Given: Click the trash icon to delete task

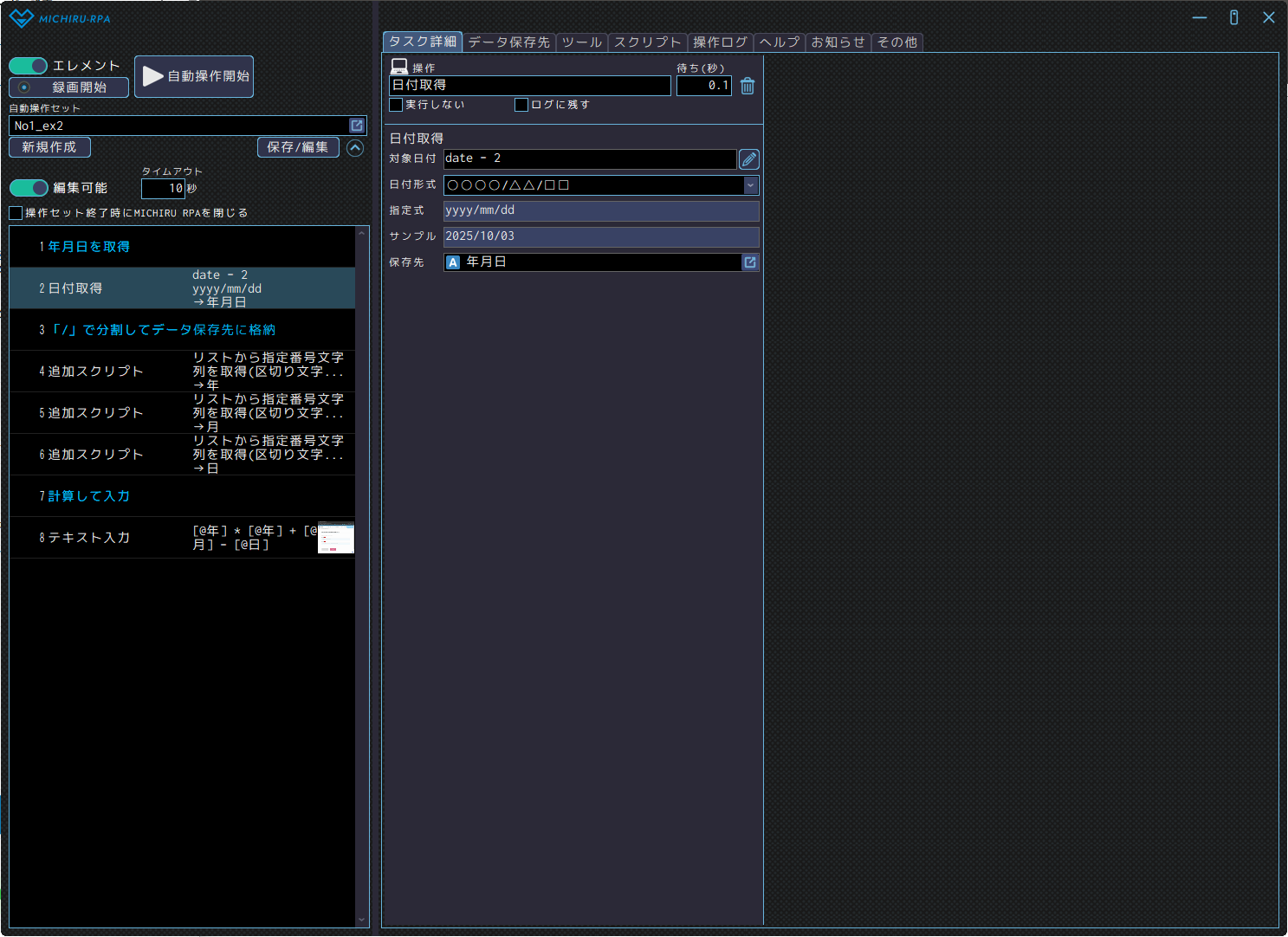Looking at the screenshot, I should click(x=748, y=86).
